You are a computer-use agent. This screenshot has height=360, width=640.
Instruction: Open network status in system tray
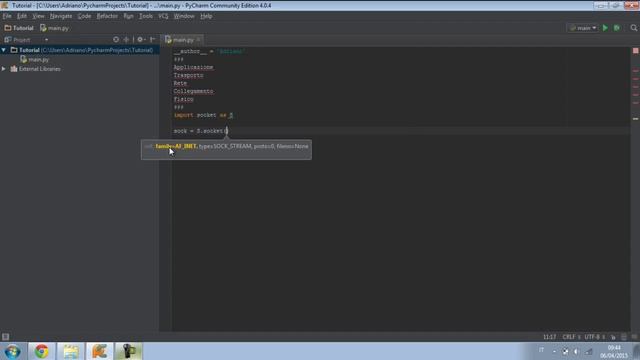coord(589,351)
